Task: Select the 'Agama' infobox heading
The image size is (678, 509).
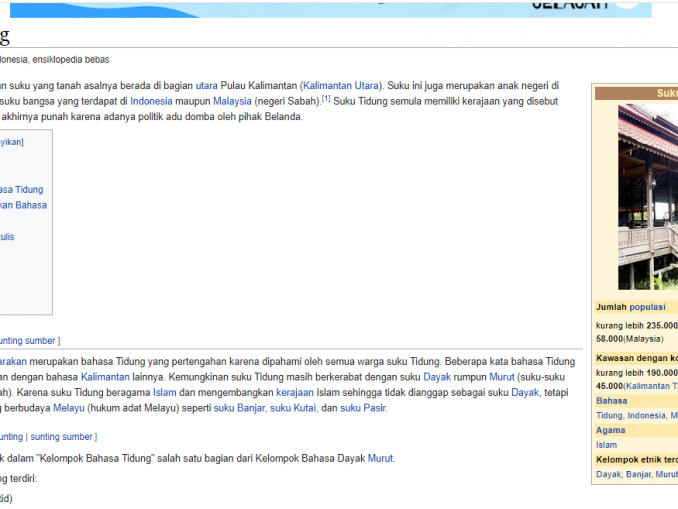Action: coord(611,430)
